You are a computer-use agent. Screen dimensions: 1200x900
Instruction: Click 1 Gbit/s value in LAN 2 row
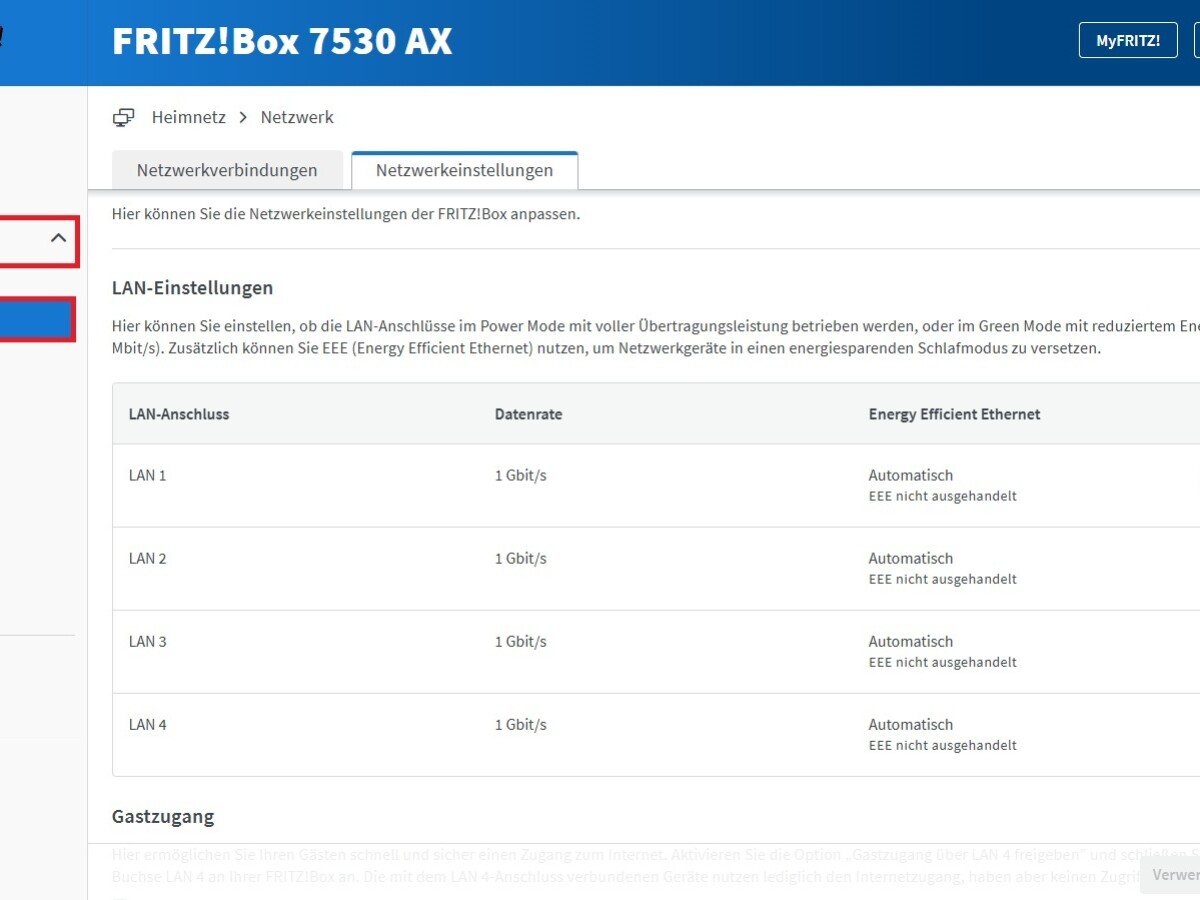pyautogui.click(x=521, y=559)
